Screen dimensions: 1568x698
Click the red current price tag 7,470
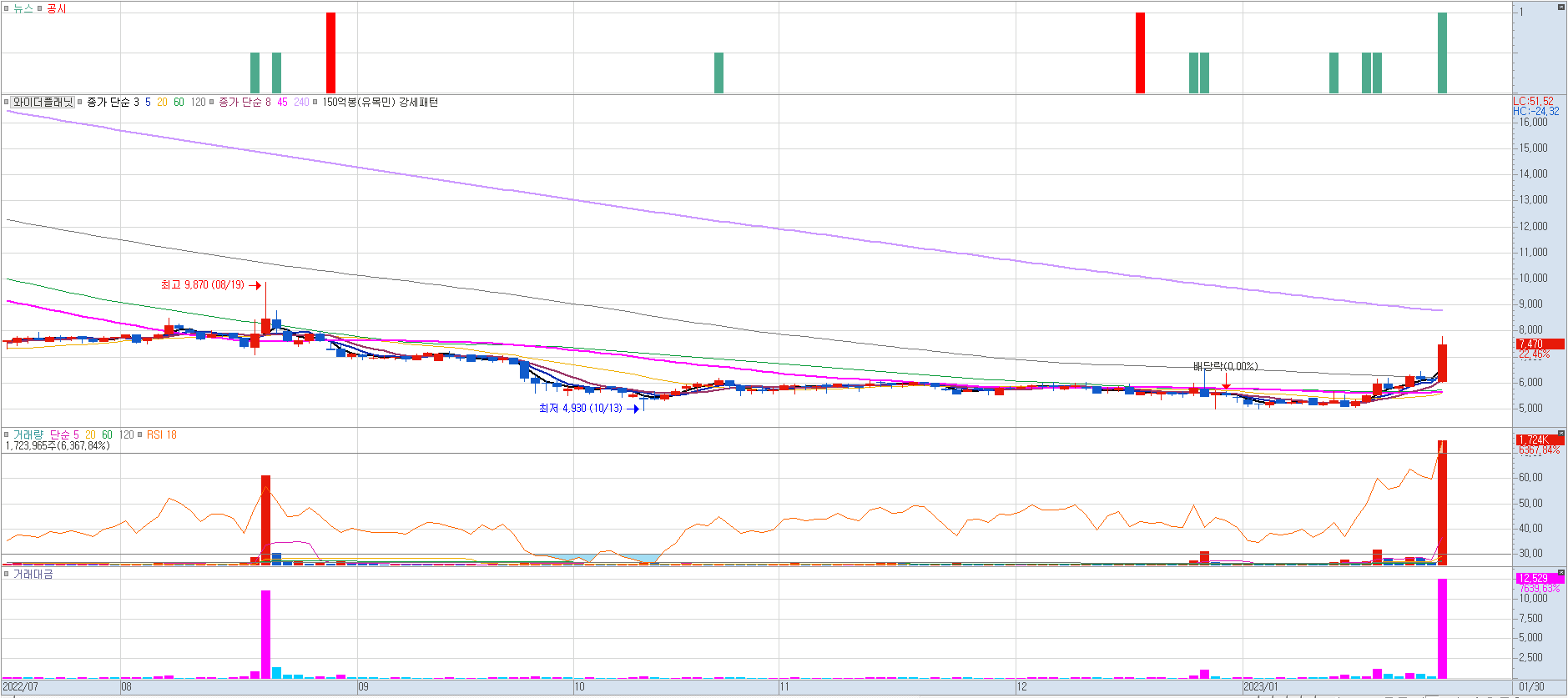point(1540,344)
